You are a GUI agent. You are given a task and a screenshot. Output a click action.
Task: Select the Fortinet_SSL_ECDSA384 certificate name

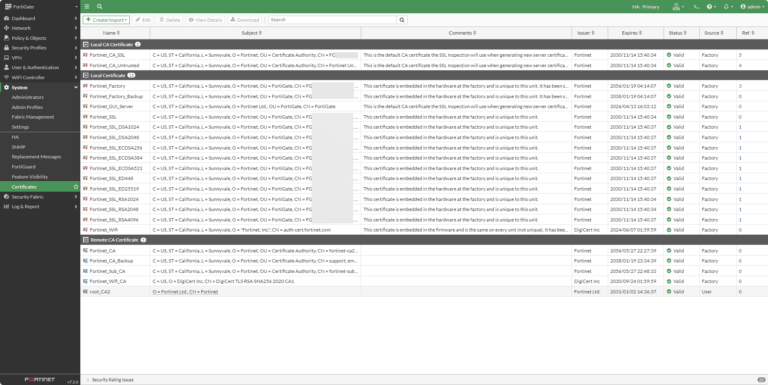pos(116,158)
